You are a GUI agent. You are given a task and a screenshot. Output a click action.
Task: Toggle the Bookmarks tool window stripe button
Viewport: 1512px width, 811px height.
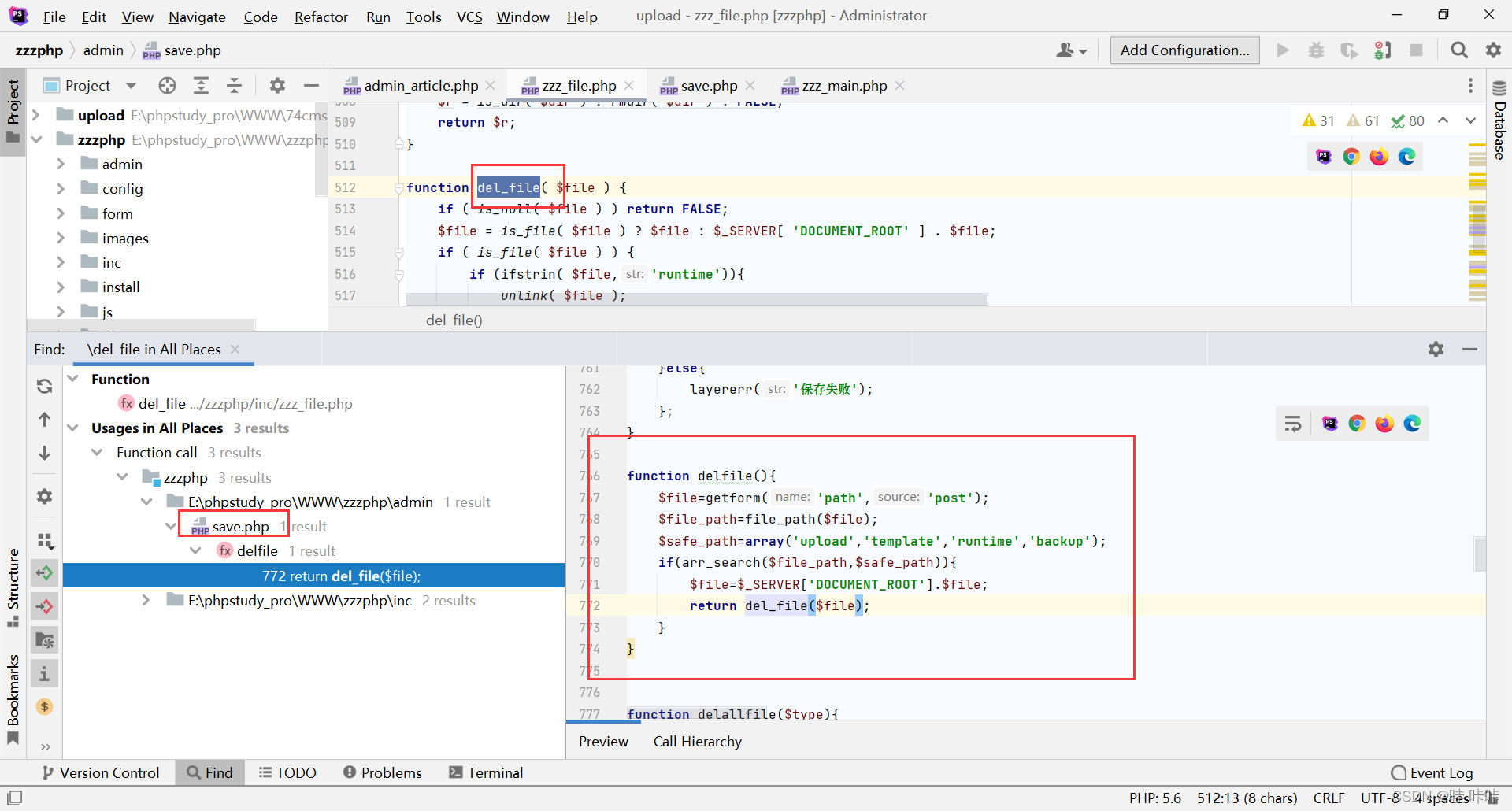point(13,699)
